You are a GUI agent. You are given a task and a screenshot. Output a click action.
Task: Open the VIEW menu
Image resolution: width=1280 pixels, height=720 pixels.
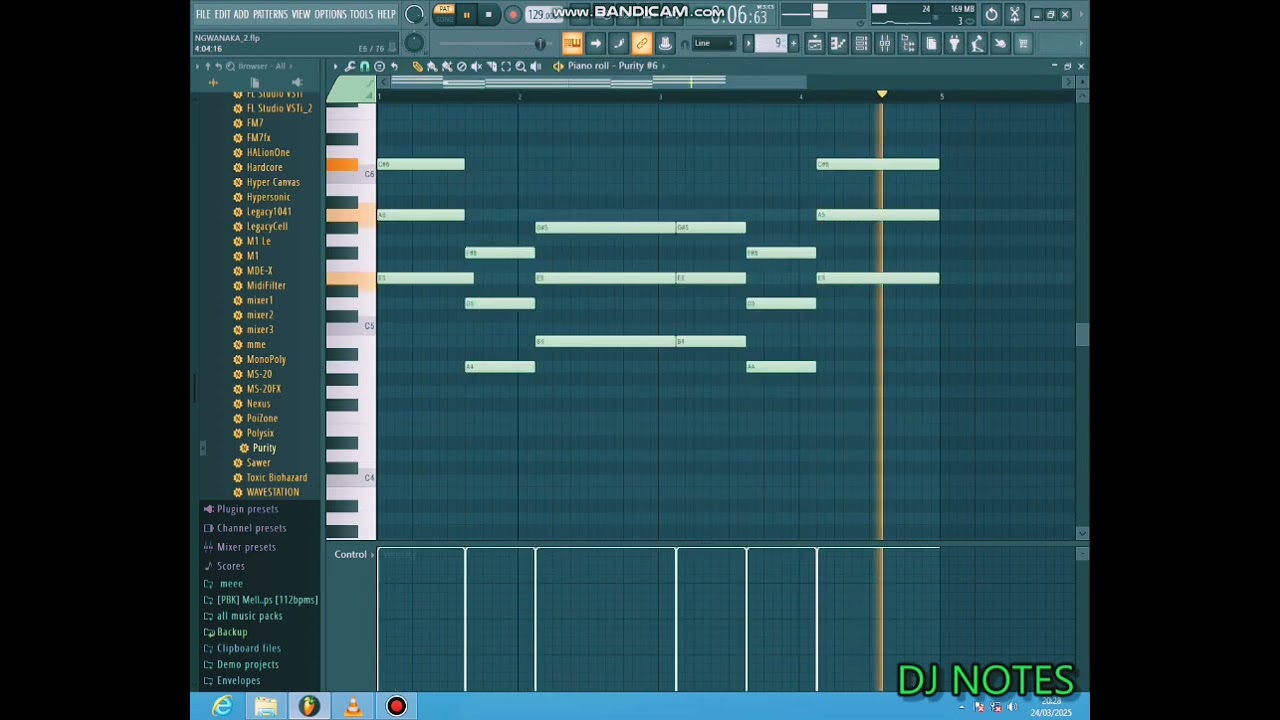pyautogui.click(x=301, y=14)
